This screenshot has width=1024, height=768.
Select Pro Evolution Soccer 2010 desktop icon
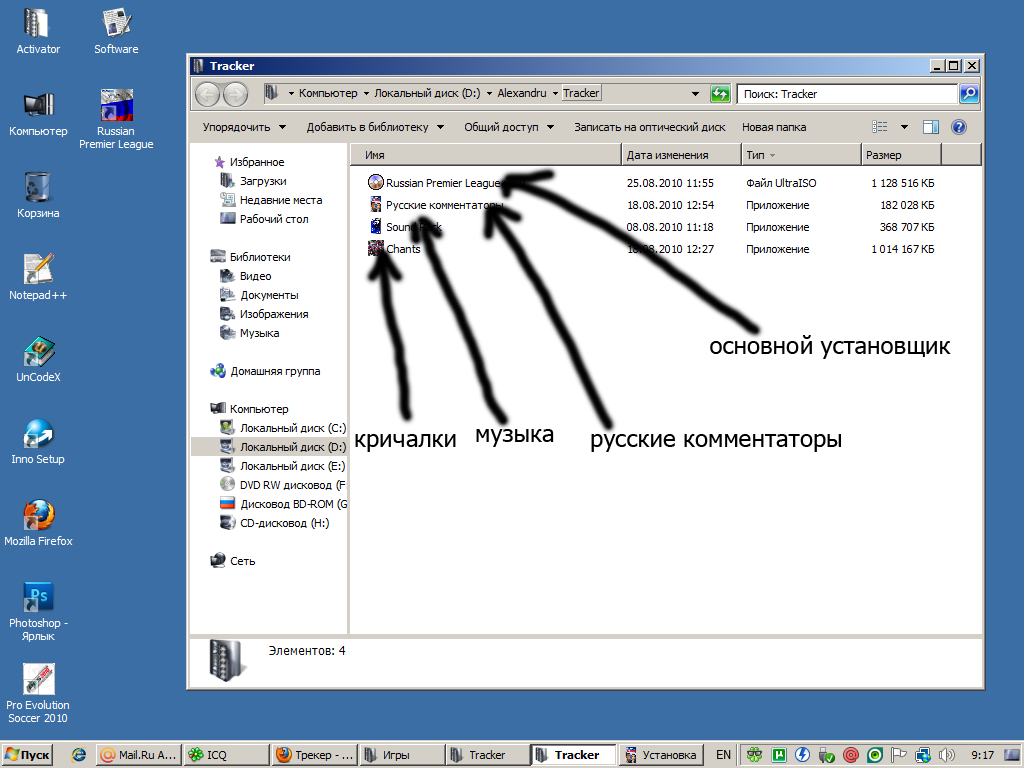[38, 694]
